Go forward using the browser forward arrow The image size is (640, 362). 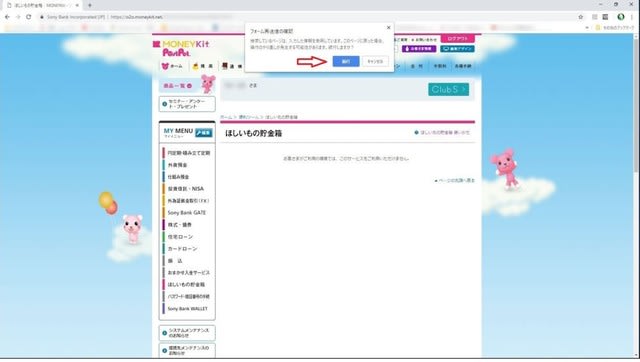pyautogui.click(x=18, y=17)
